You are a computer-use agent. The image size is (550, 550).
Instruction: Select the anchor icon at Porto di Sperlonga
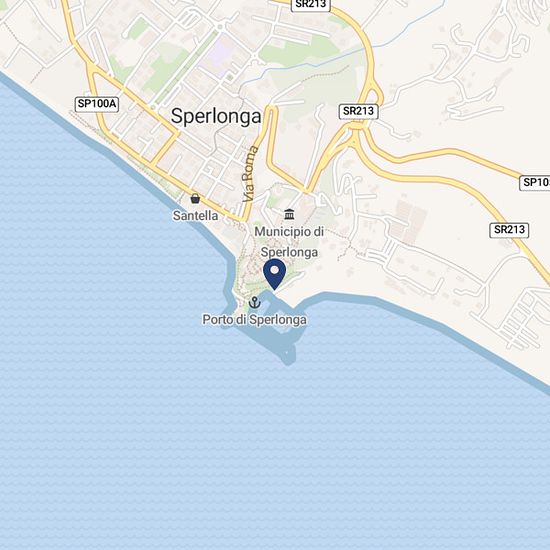click(x=255, y=302)
